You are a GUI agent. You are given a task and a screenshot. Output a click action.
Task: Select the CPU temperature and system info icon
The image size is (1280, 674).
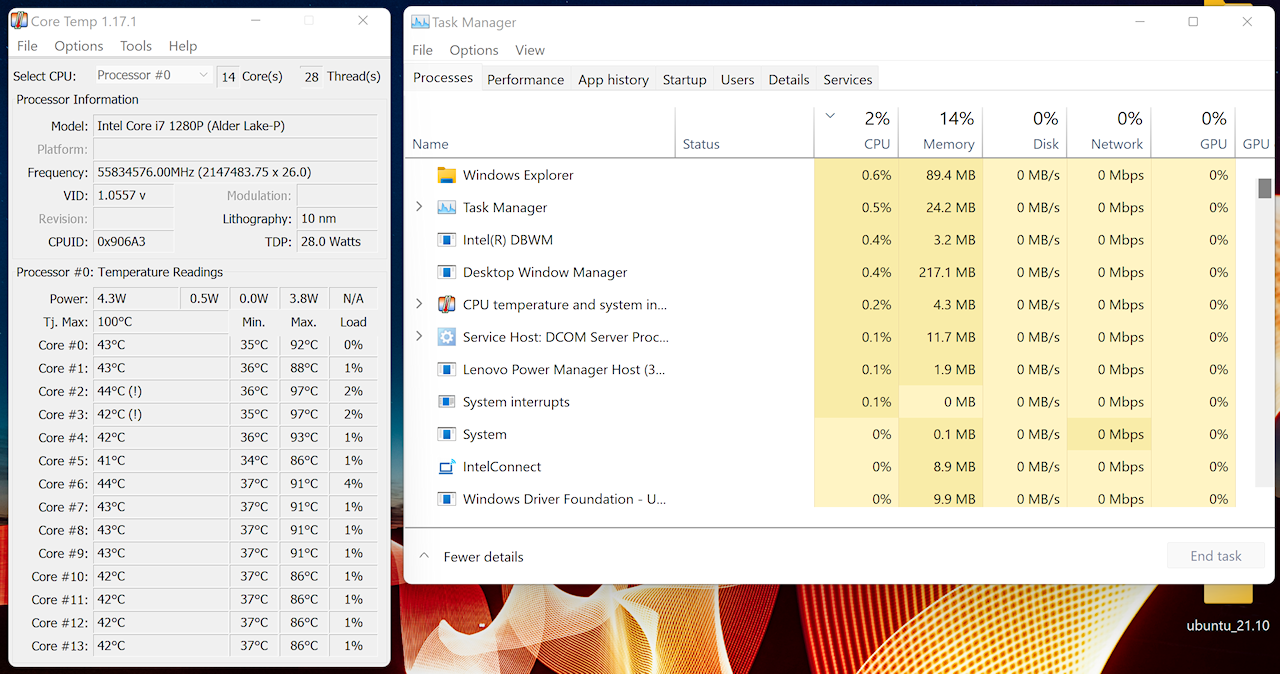click(x=447, y=305)
